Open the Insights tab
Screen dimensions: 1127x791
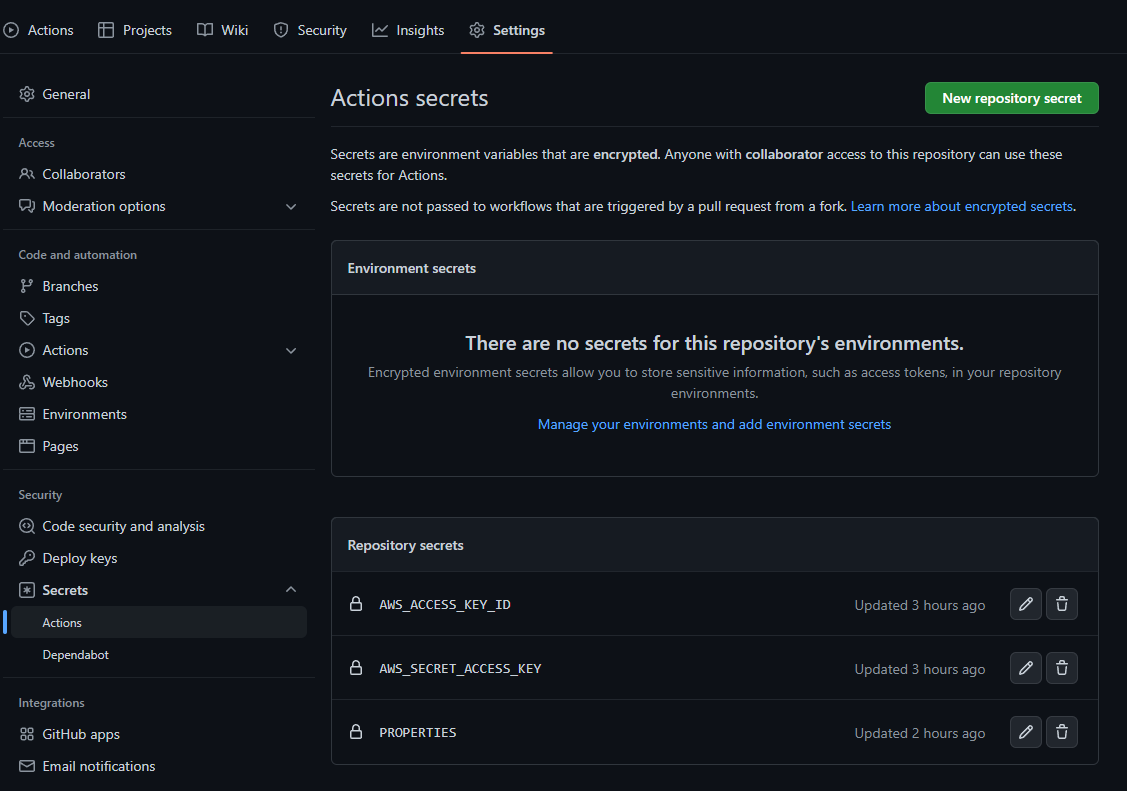[x=408, y=30]
